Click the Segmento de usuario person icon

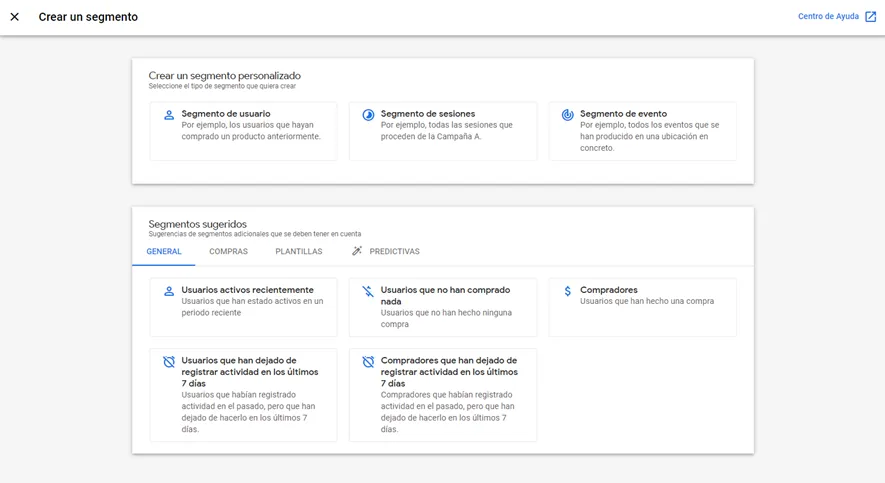(x=169, y=115)
